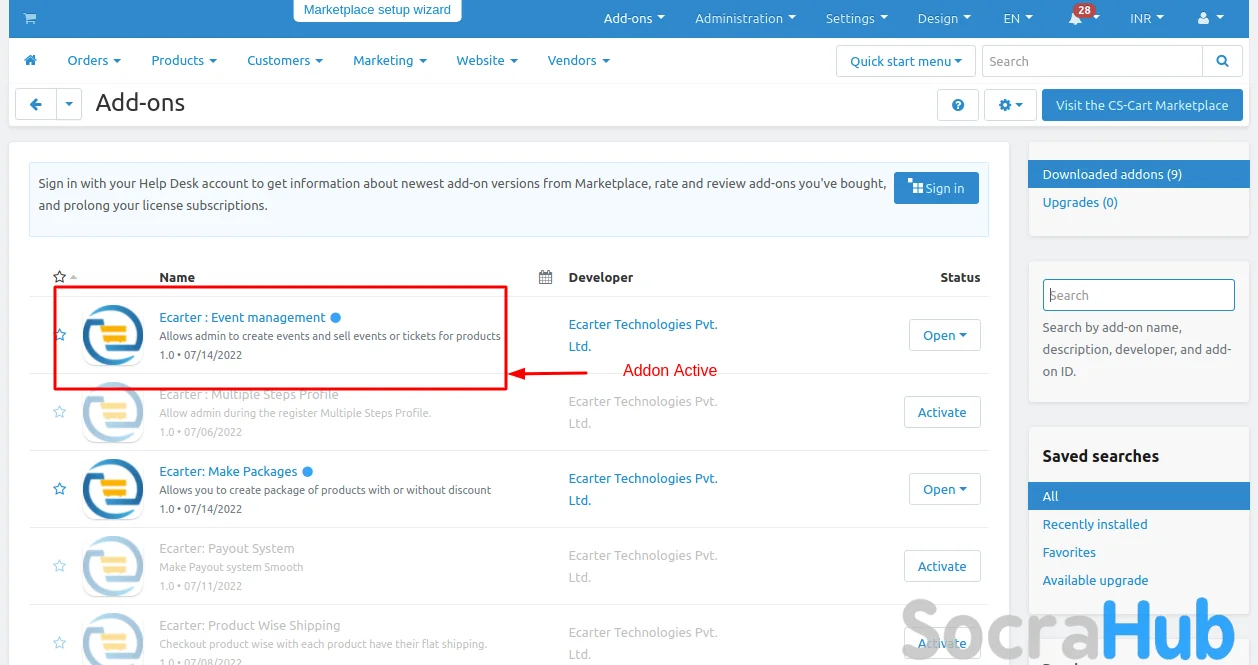Screen dimensions: 1258x665
Task: Favorite the Ecarter Event management add-on star
Action: pos(60,335)
